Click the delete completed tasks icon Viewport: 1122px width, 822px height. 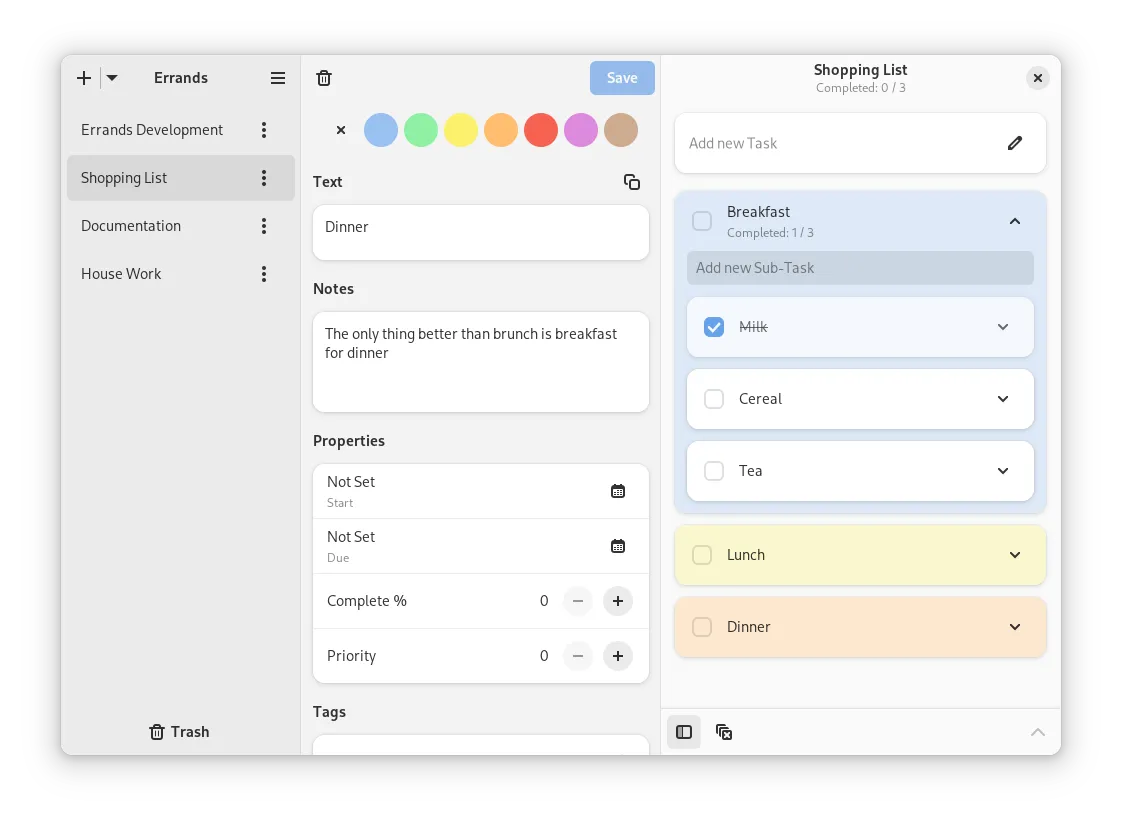point(724,732)
